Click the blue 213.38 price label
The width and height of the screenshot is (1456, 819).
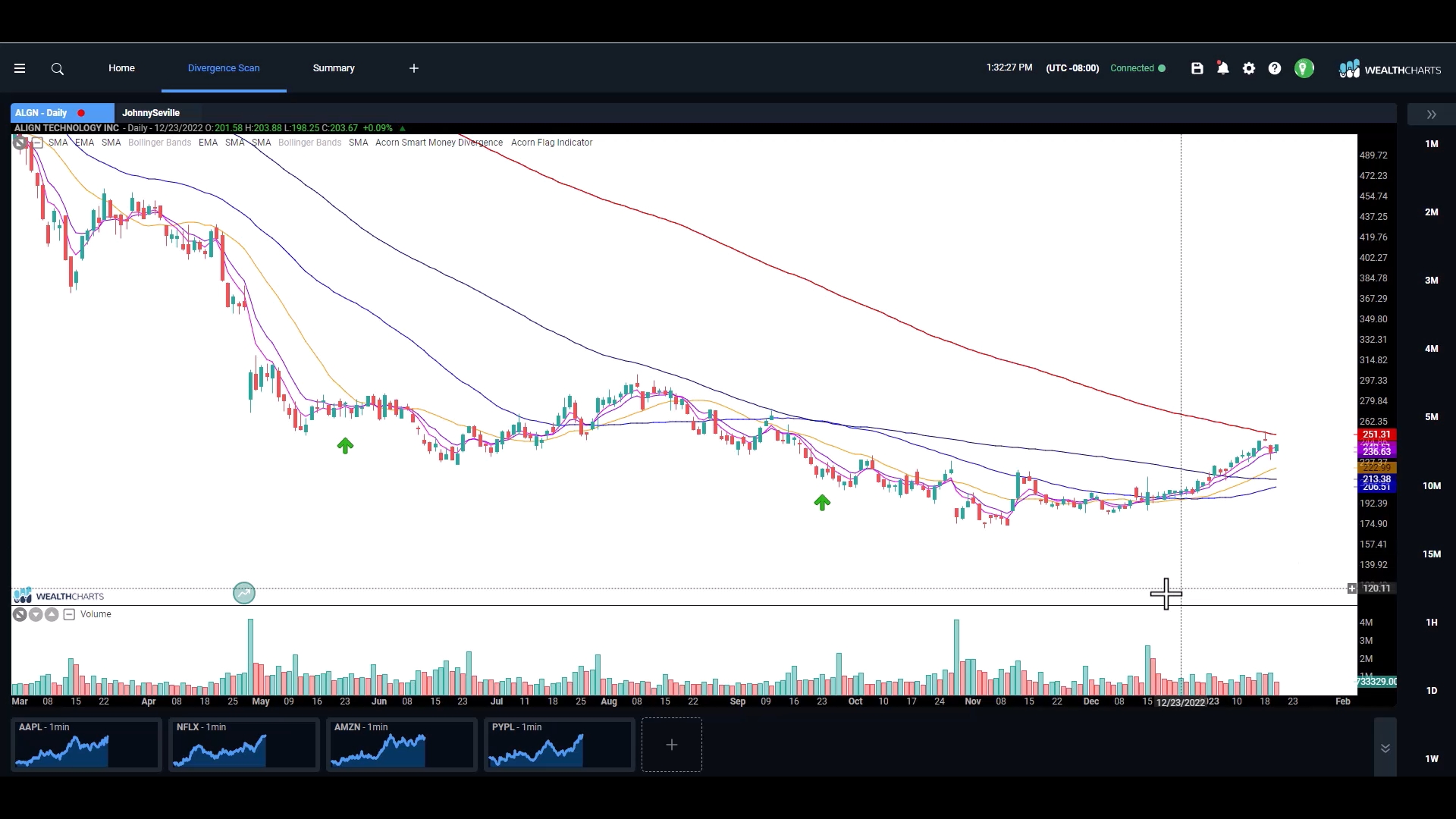(1376, 479)
